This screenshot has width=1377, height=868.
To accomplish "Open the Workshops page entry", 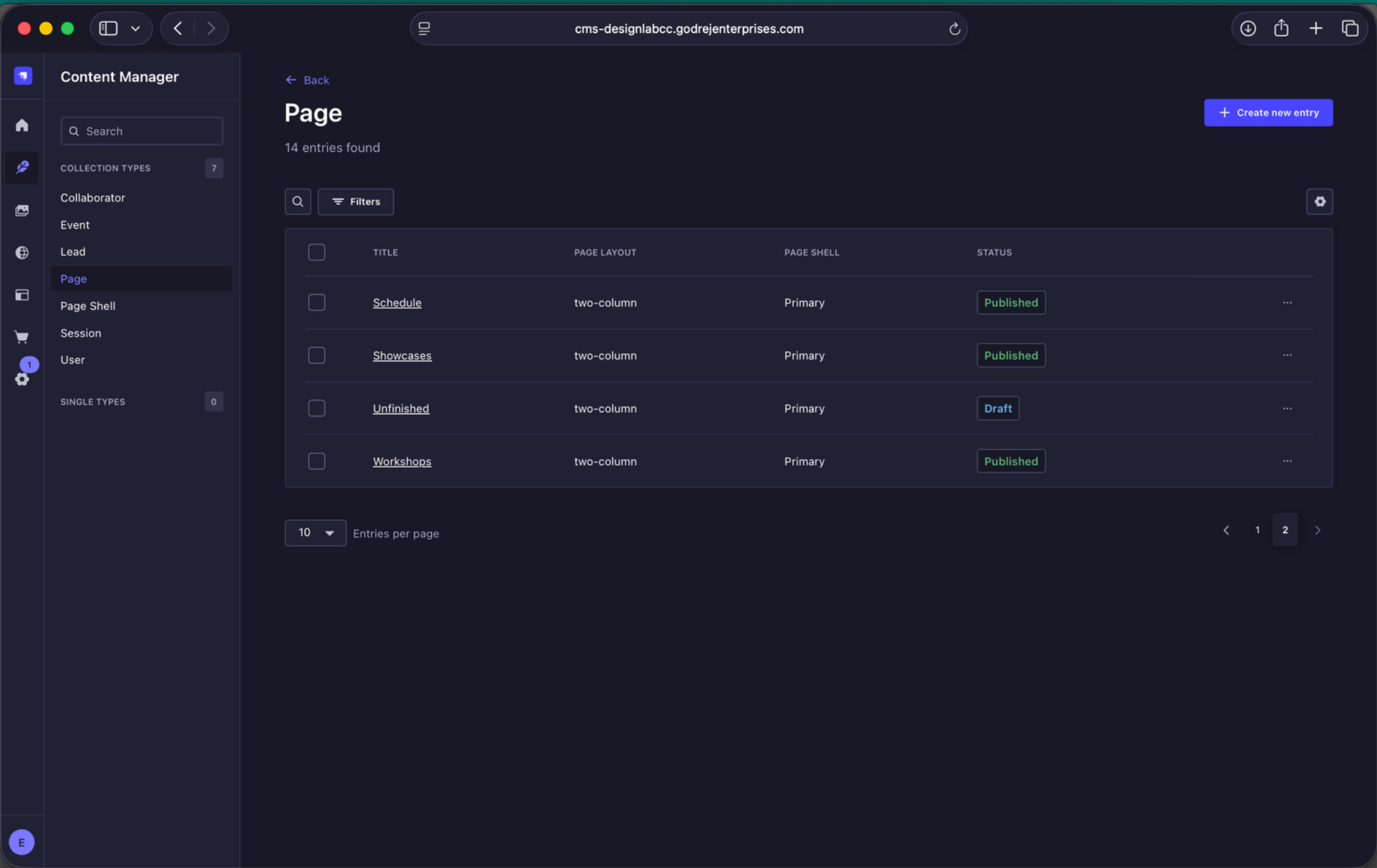I will (402, 461).
